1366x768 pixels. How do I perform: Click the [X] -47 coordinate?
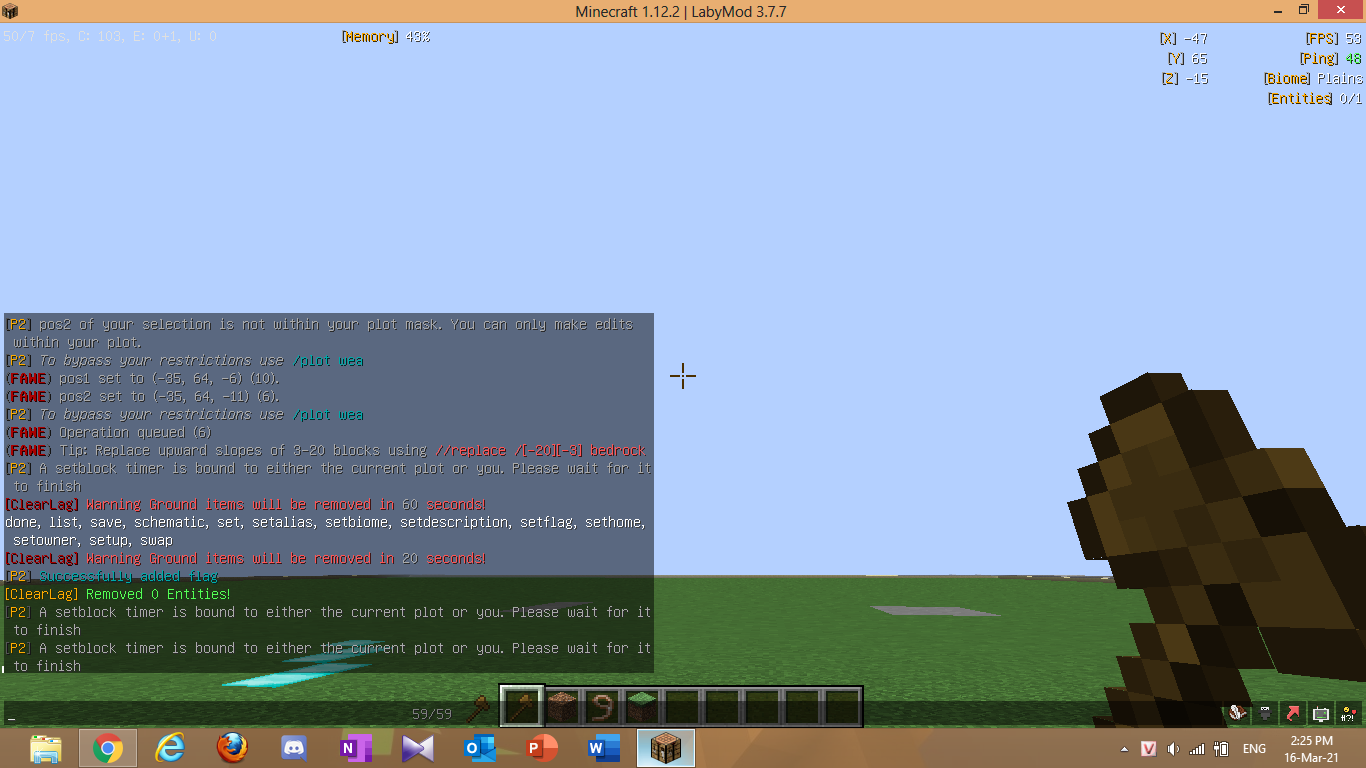(x=1184, y=39)
